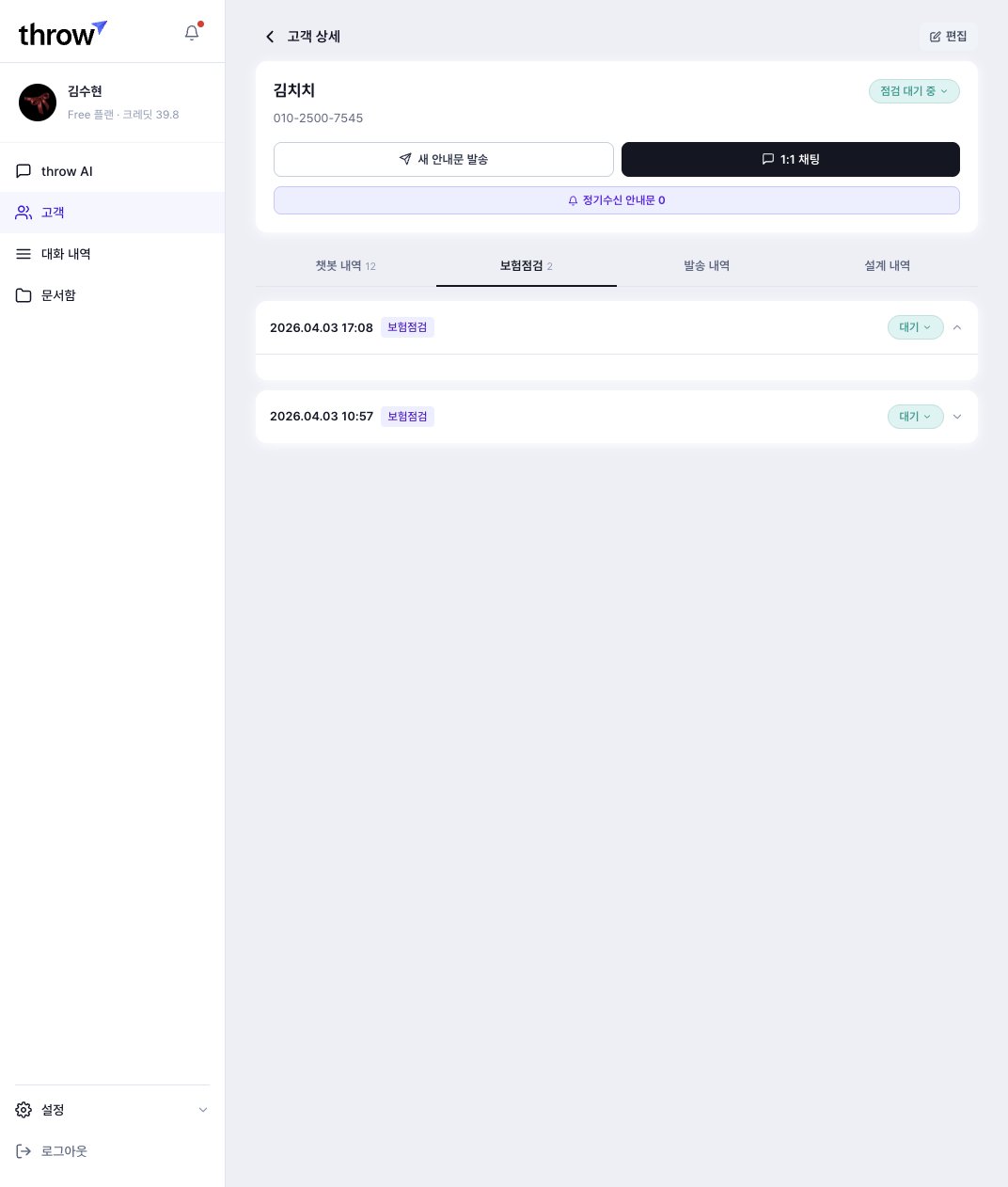Expand the 2026.04.03 10:57 entry
The height and width of the screenshot is (1187, 1008).
click(957, 417)
